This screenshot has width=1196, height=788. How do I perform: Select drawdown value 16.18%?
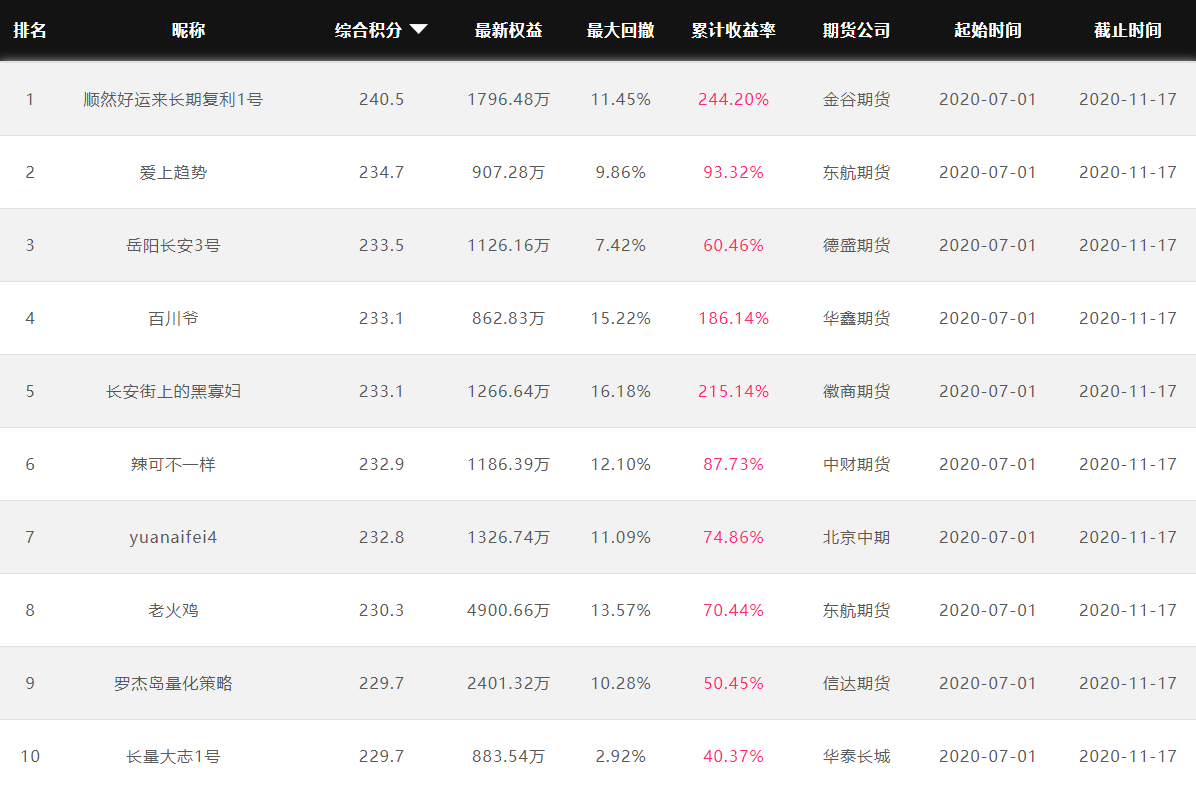tap(620, 391)
